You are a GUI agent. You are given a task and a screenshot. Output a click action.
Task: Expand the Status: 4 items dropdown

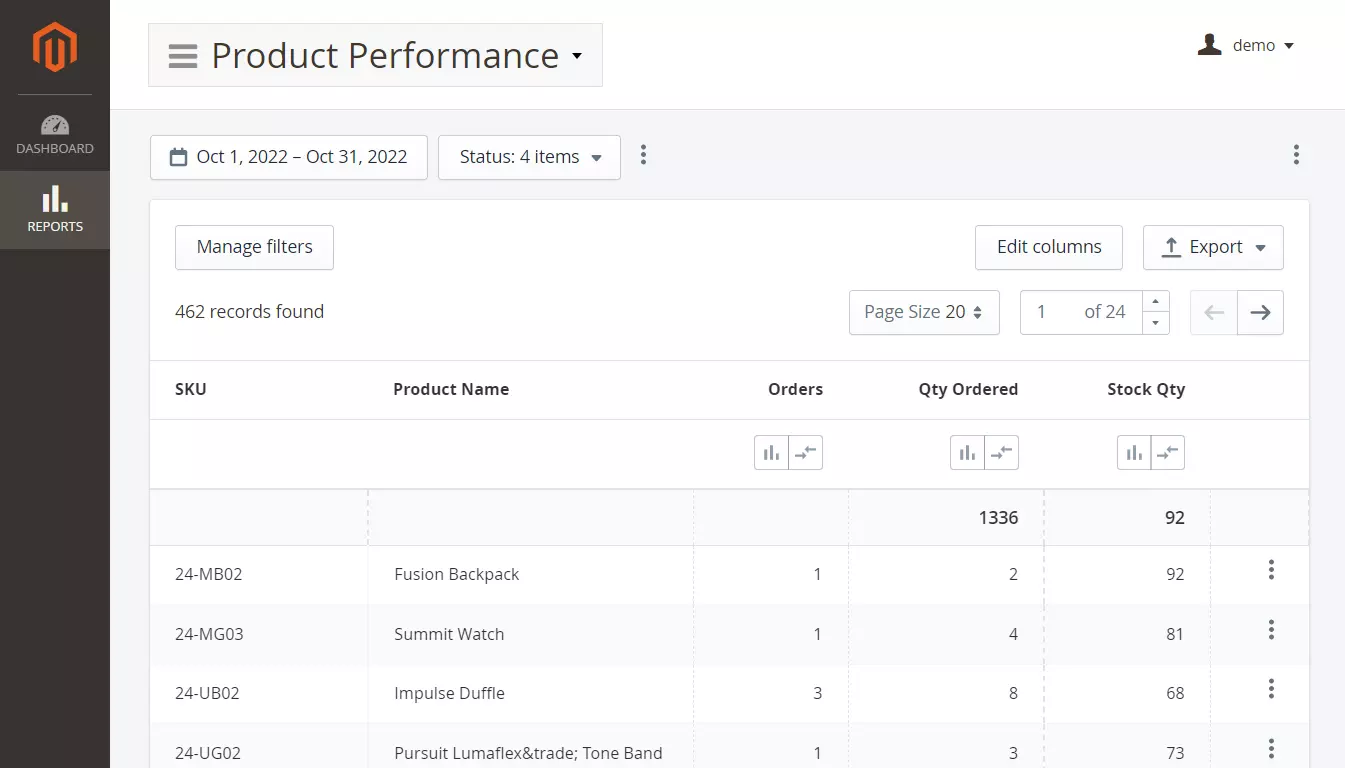(x=529, y=157)
